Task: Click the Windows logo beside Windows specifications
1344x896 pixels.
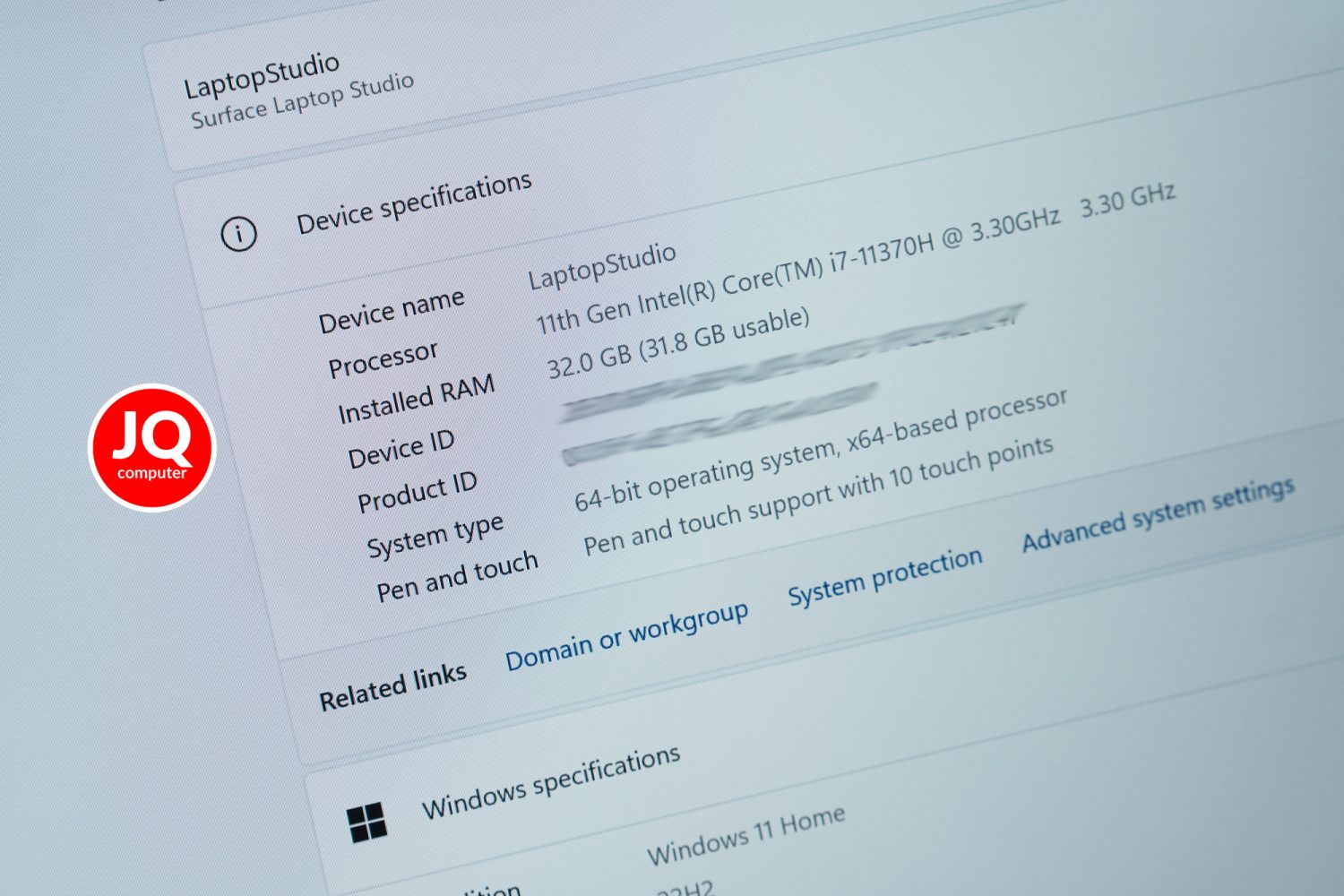Action: coord(367,822)
